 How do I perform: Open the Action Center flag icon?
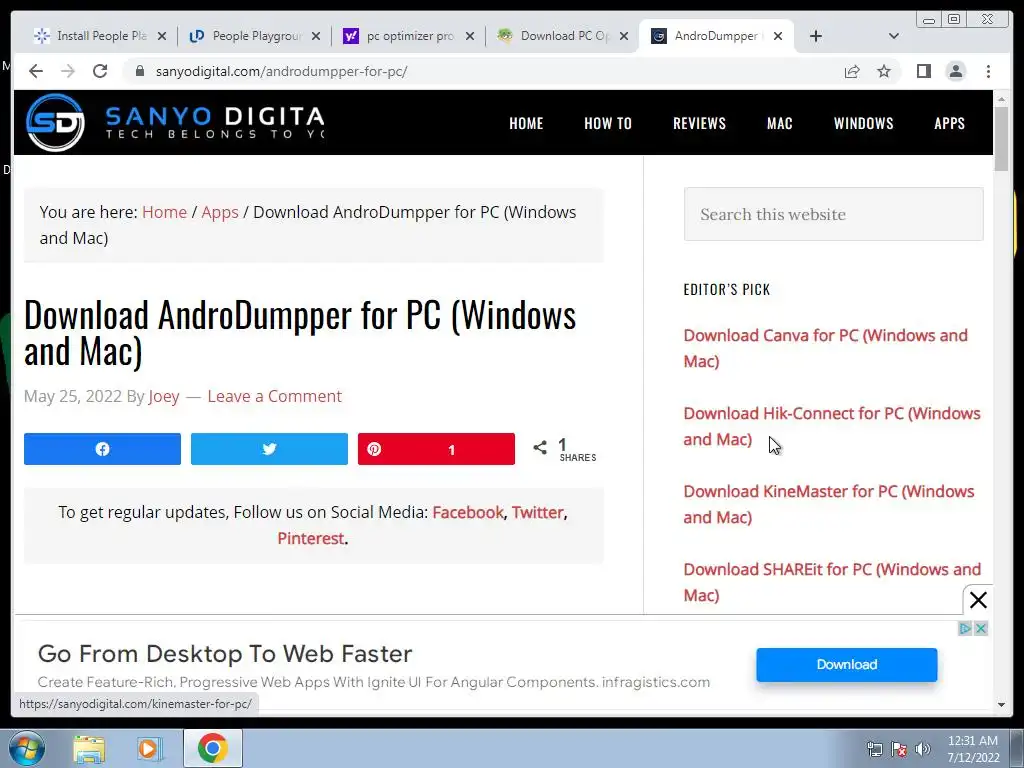(x=899, y=749)
